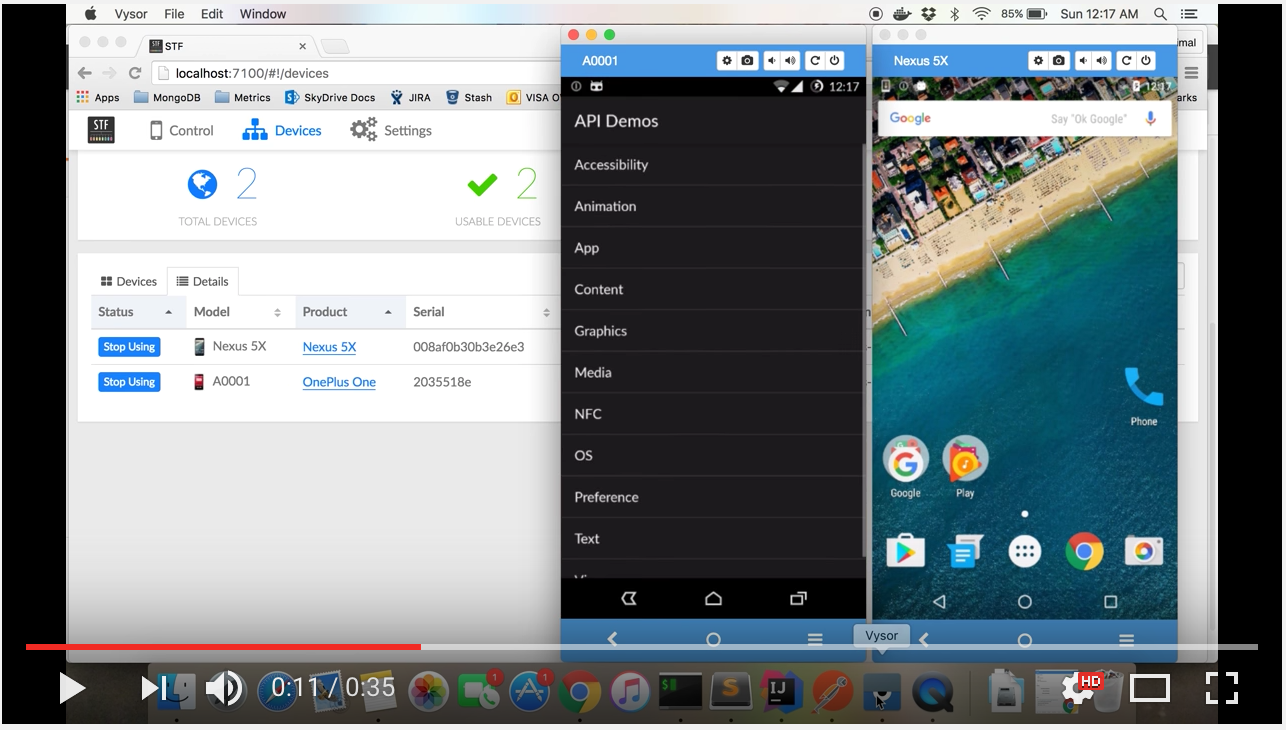Image resolution: width=1286 pixels, height=730 pixels.
Task: Open Camera app on Nexus 5X dock
Action: (x=1144, y=551)
